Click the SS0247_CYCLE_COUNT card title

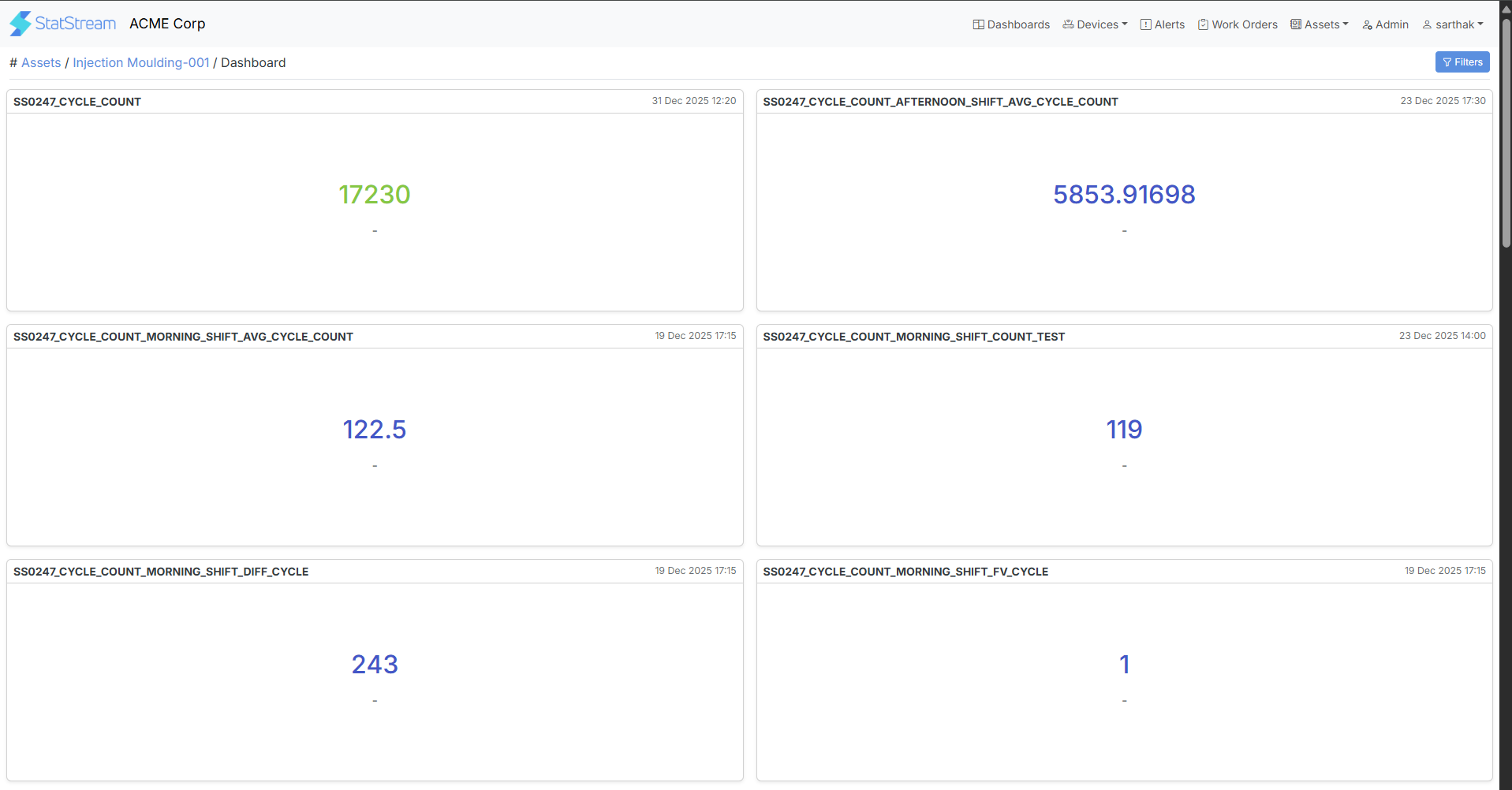pyautogui.click(x=77, y=102)
